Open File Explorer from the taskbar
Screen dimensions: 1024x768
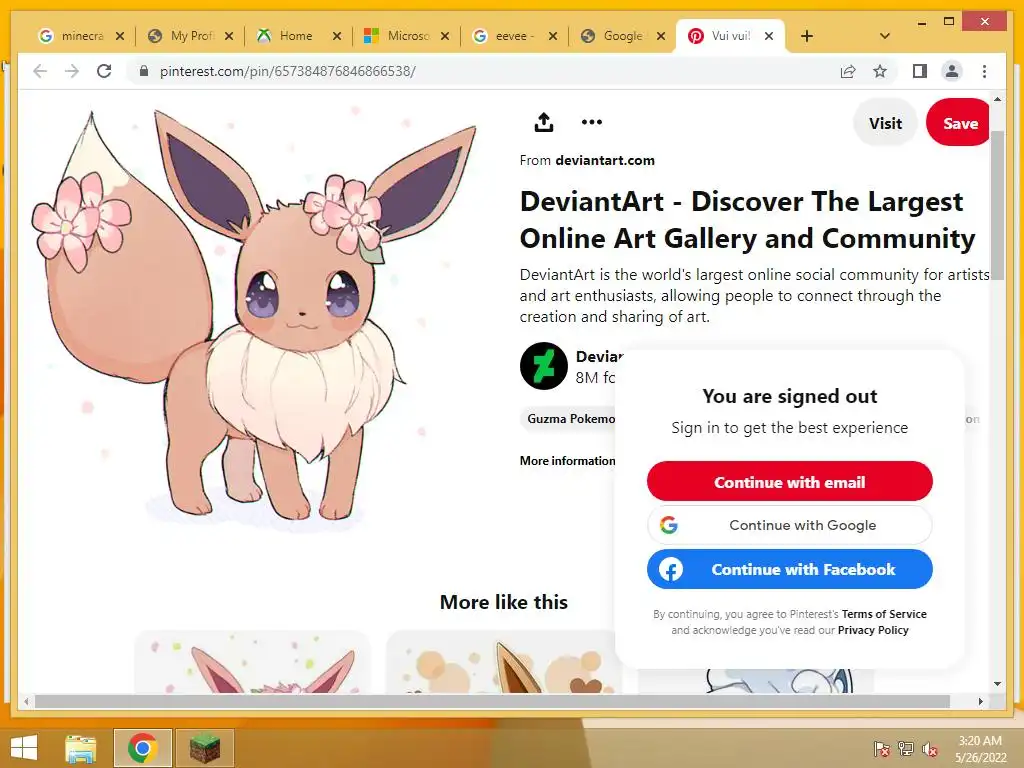[x=81, y=748]
